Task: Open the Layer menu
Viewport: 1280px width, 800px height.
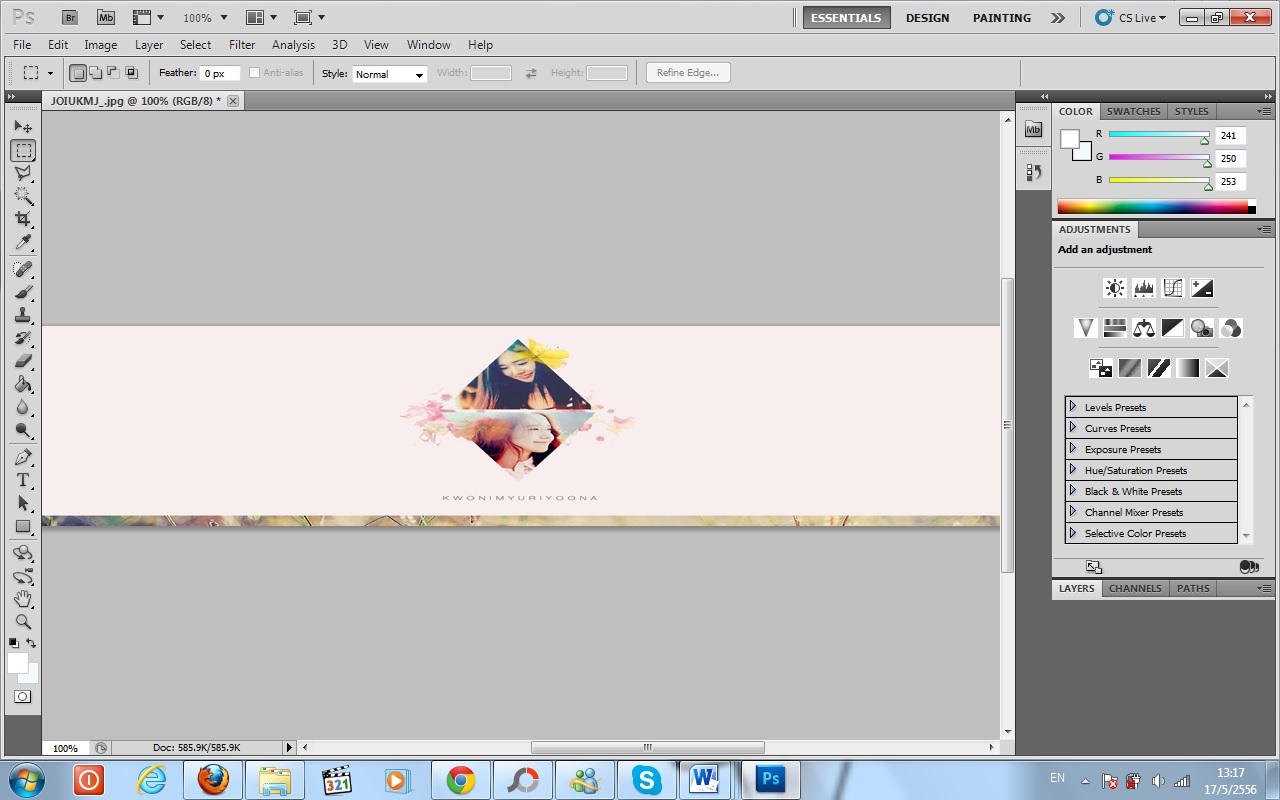Action: pos(149,45)
